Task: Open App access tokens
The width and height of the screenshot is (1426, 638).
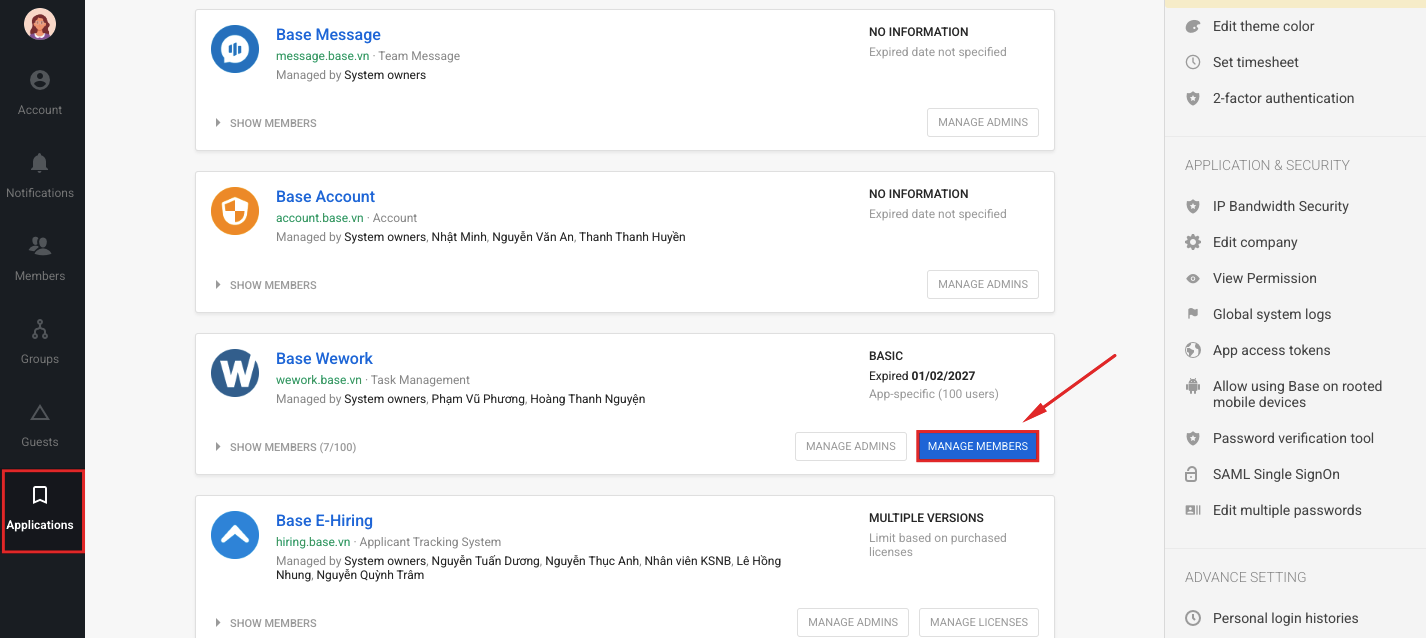Action: [1272, 350]
